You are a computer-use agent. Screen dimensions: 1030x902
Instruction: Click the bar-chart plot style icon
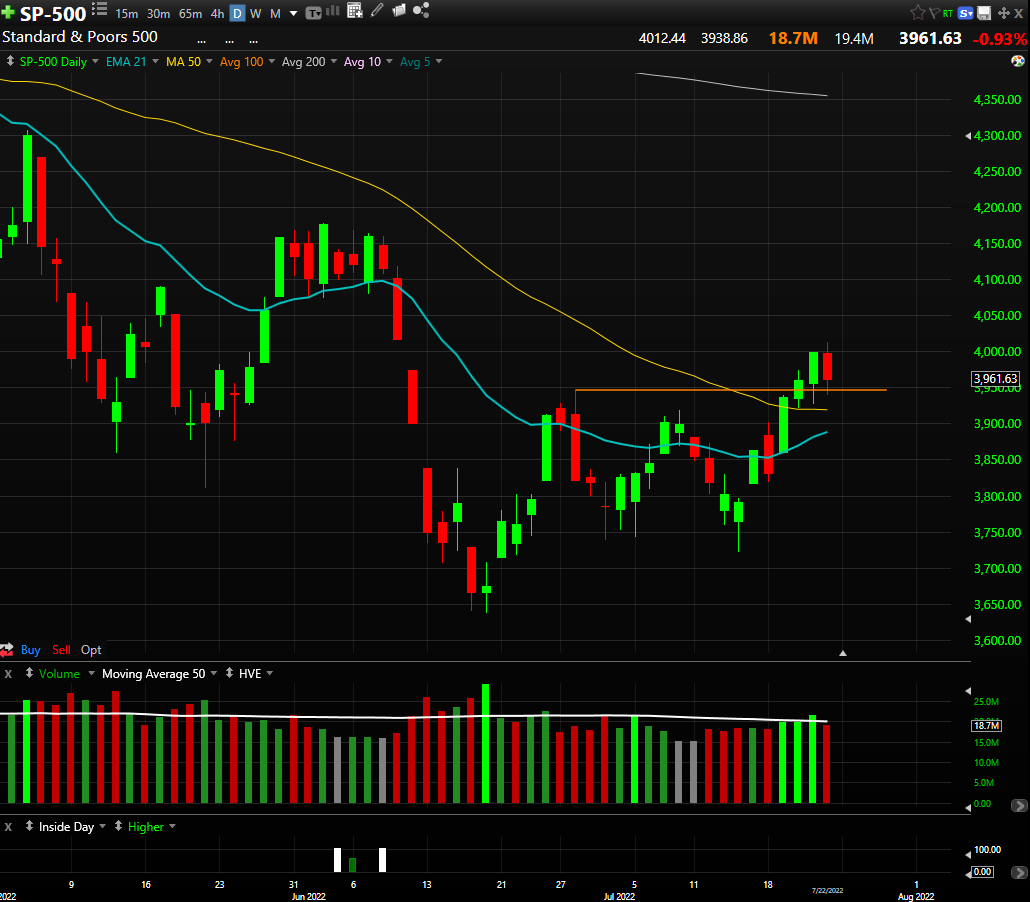(x=334, y=11)
